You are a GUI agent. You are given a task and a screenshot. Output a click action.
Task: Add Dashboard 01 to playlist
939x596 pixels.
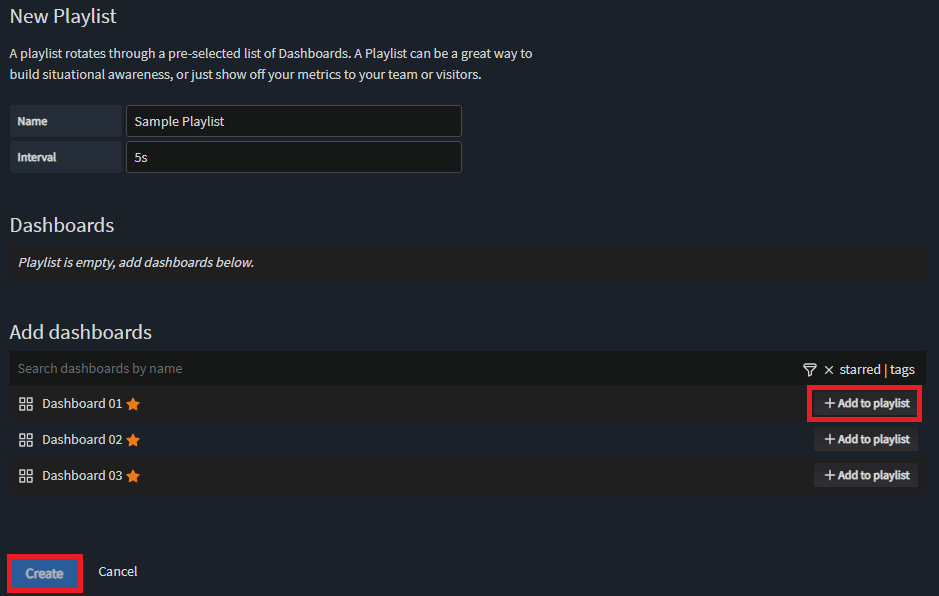[x=866, y=404]
